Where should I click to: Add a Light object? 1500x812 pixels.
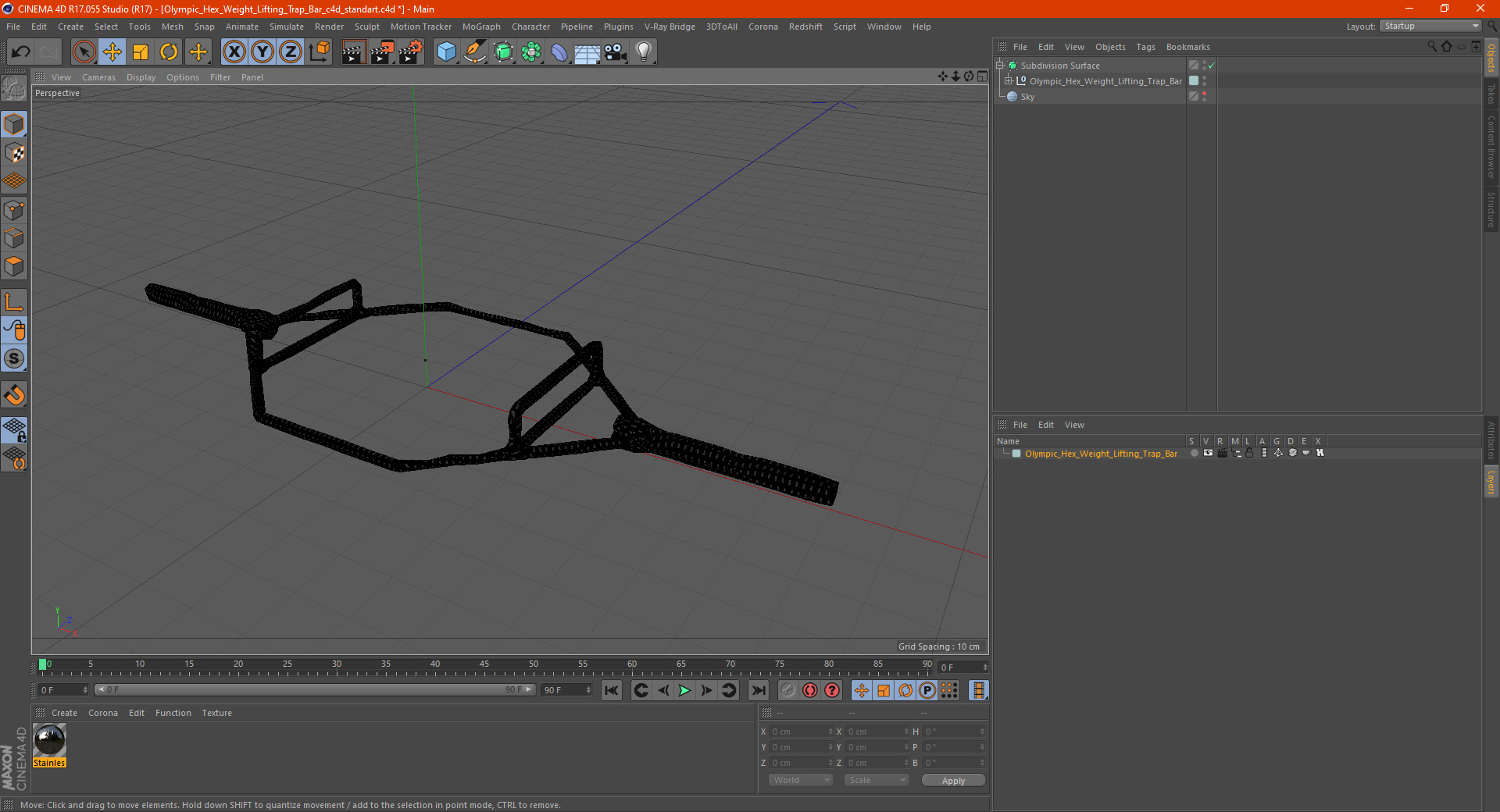click(644, 52)
